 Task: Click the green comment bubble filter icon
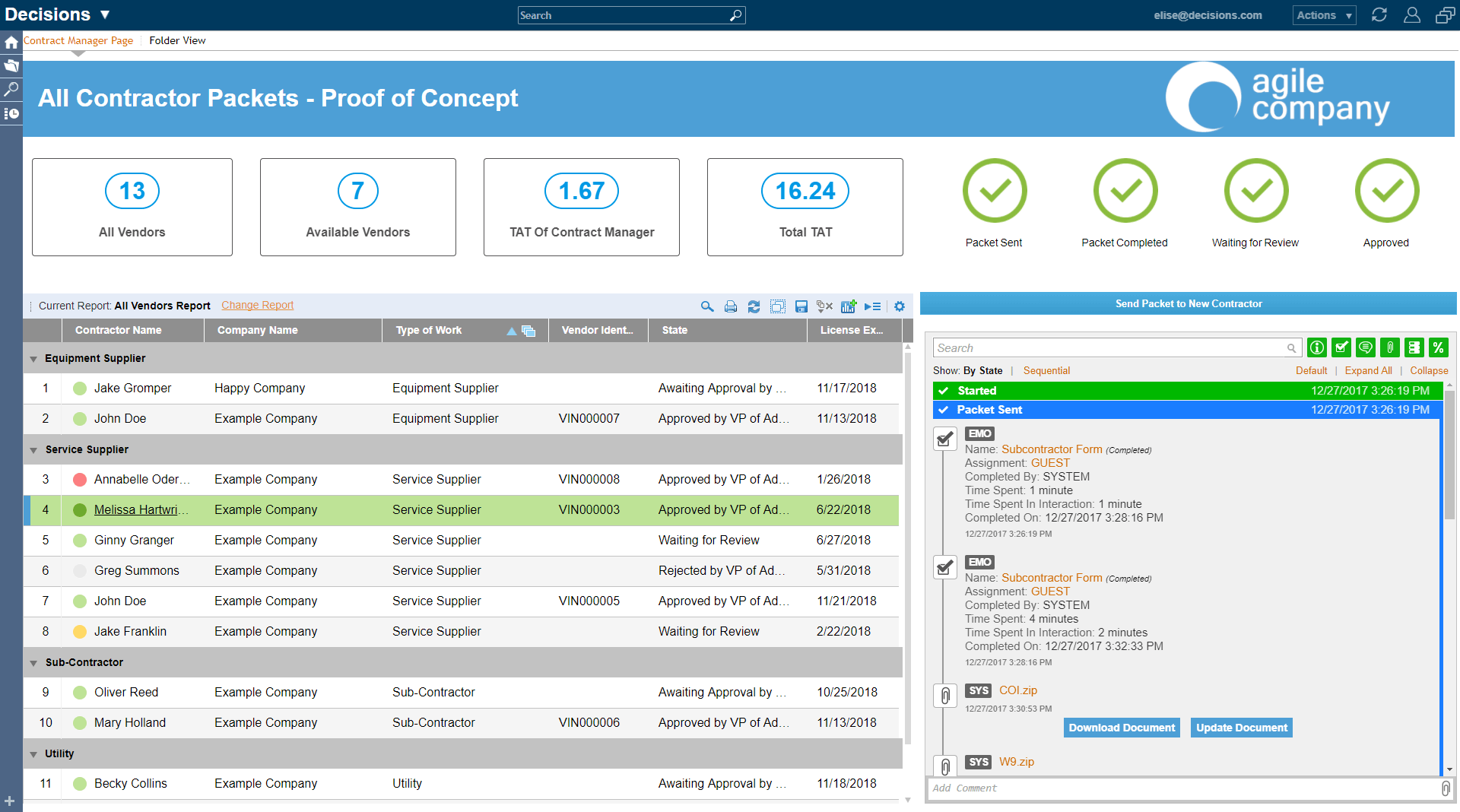pyautogui.click(x=1366, y=347)
